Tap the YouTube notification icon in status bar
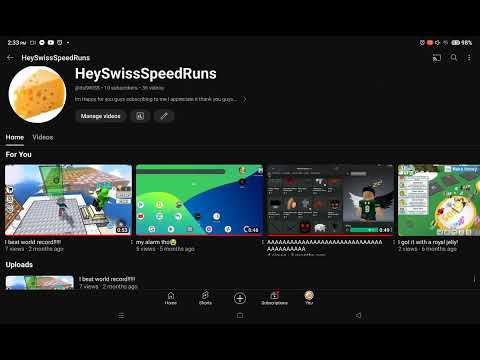The height and width of the screenshot is (360, 480). tap(51, 43)
